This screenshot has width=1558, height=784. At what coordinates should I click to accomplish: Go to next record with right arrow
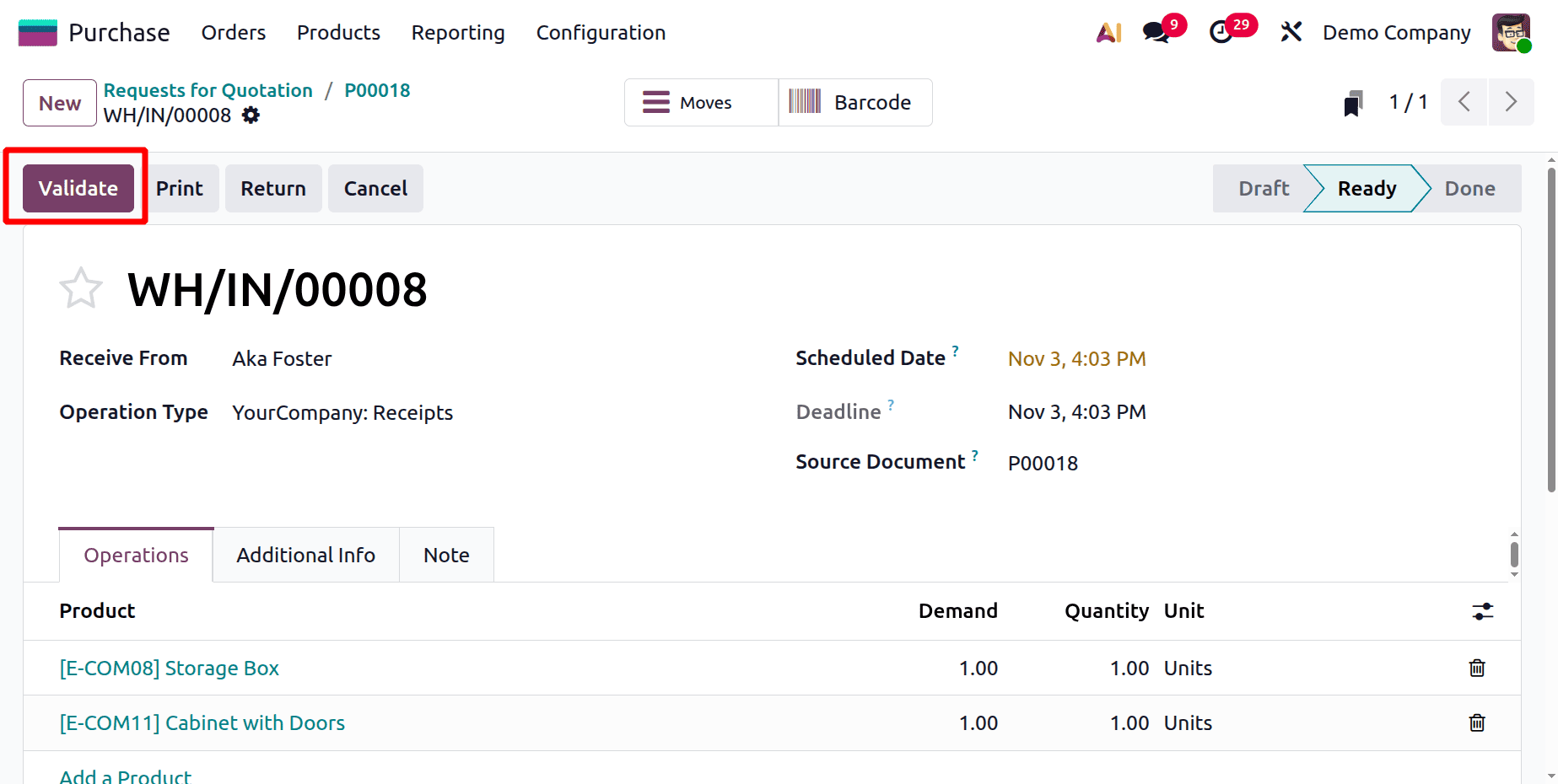point(1511,101)
